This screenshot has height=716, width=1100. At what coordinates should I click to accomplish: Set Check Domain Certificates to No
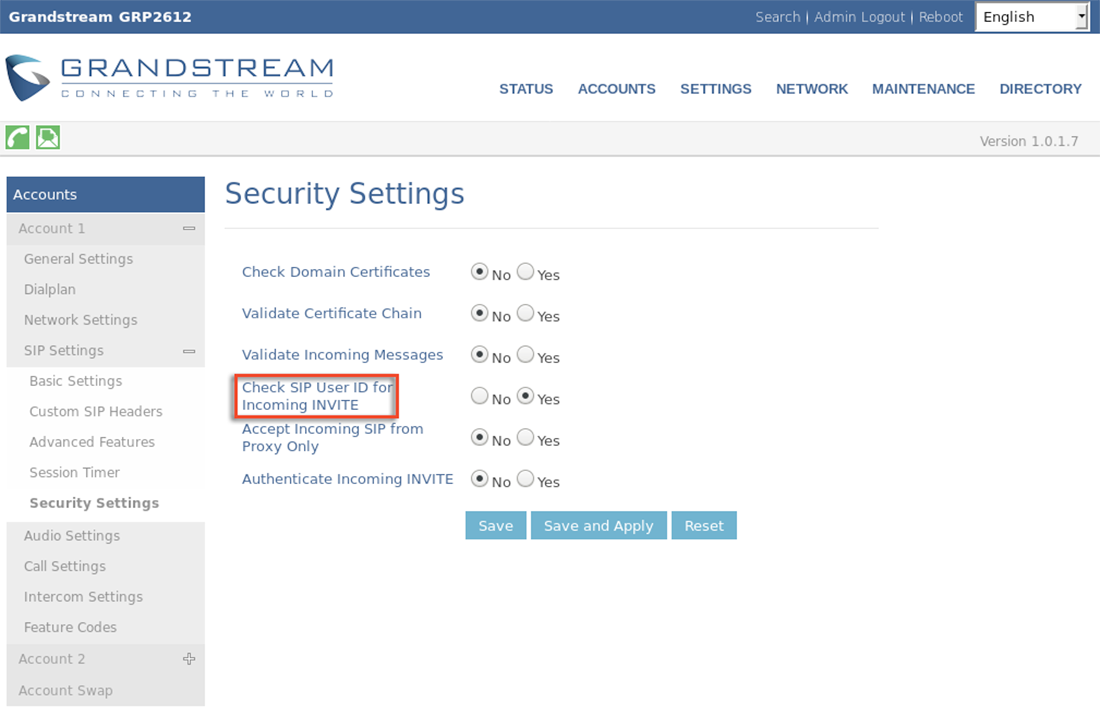479,271
